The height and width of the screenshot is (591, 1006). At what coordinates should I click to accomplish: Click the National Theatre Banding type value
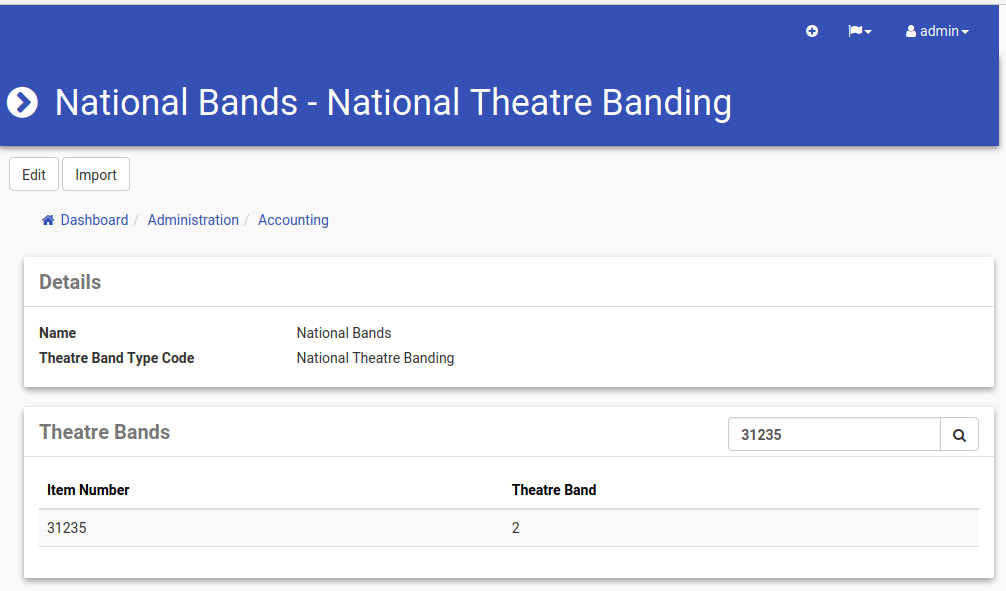375,358
